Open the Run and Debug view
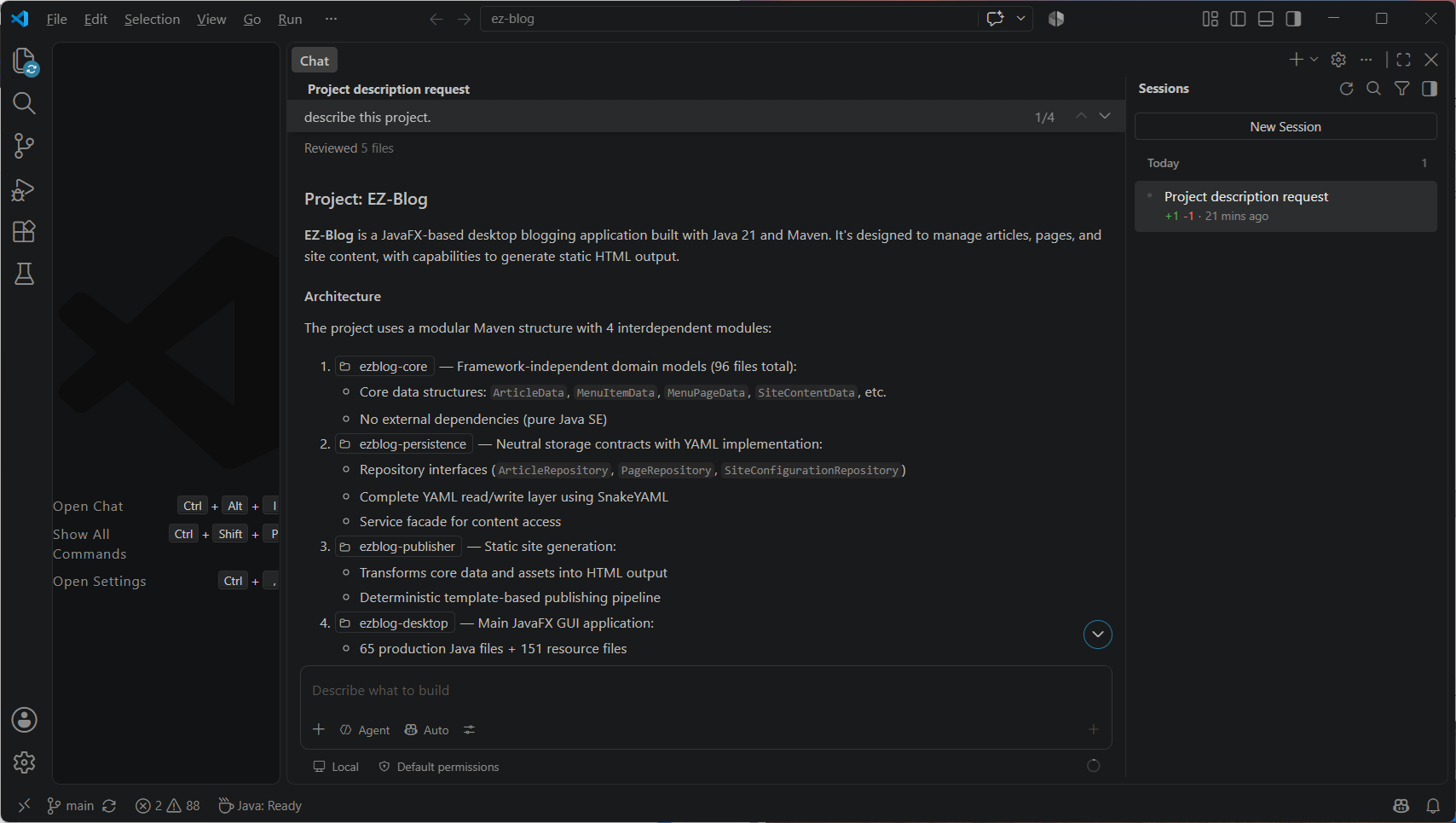1456x823 pixels. [25, 189]
